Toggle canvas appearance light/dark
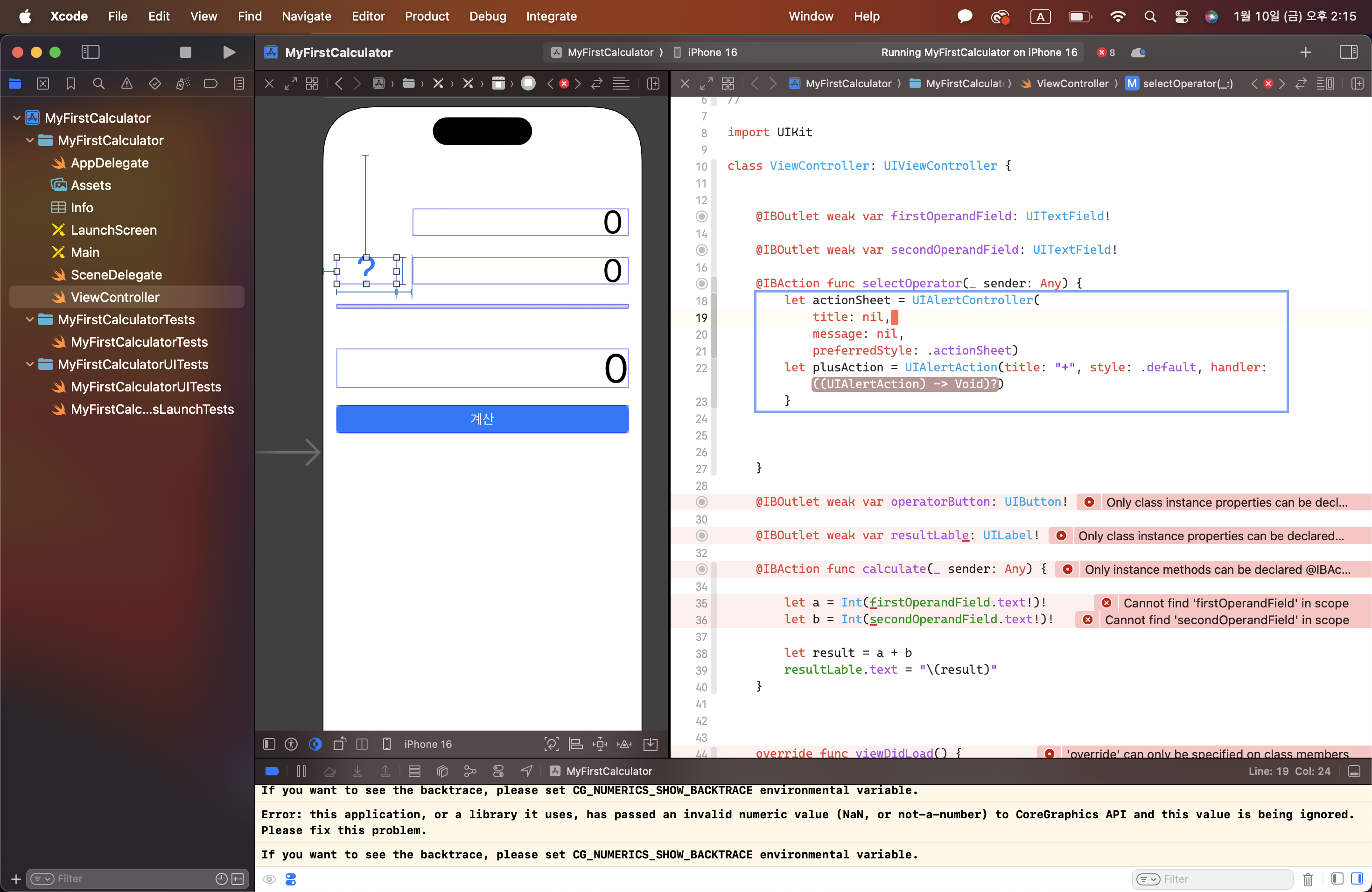Viewport: 1372px width, 892px height. tap(315, 744)
